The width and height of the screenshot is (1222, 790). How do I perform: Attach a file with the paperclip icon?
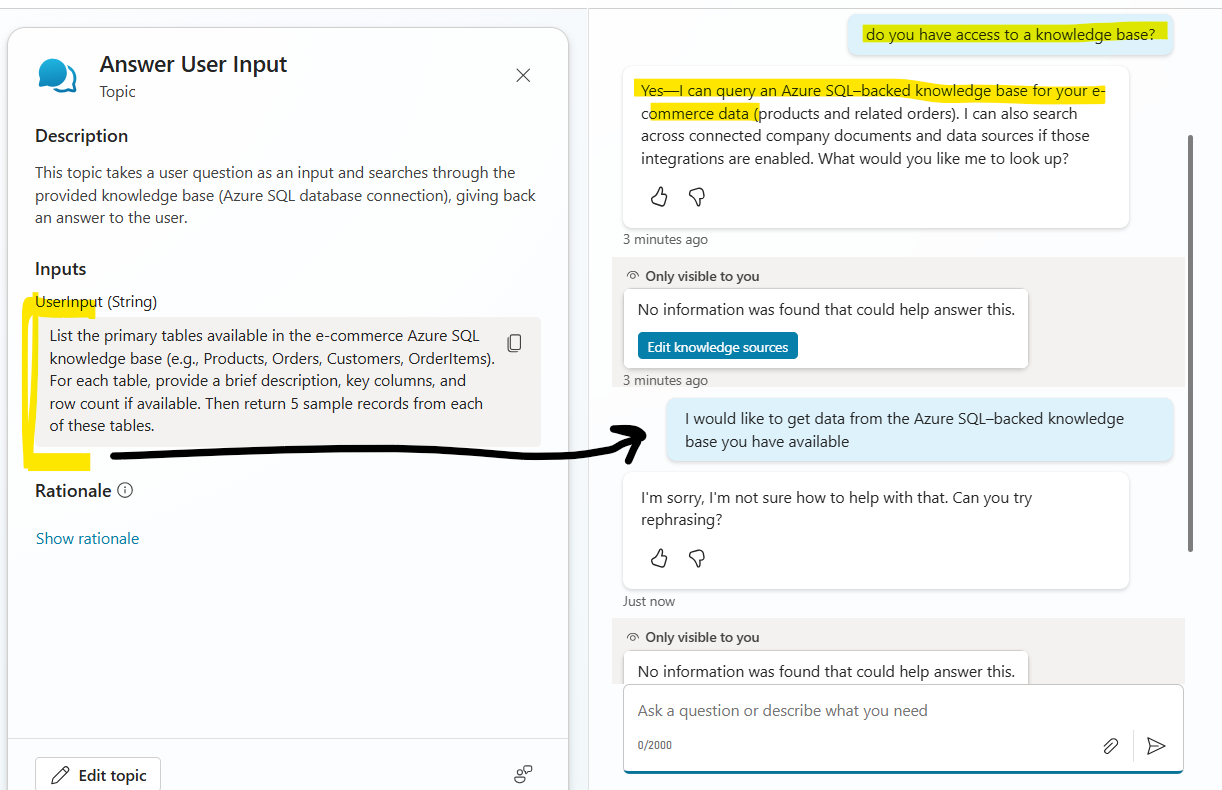[1110, 746]
